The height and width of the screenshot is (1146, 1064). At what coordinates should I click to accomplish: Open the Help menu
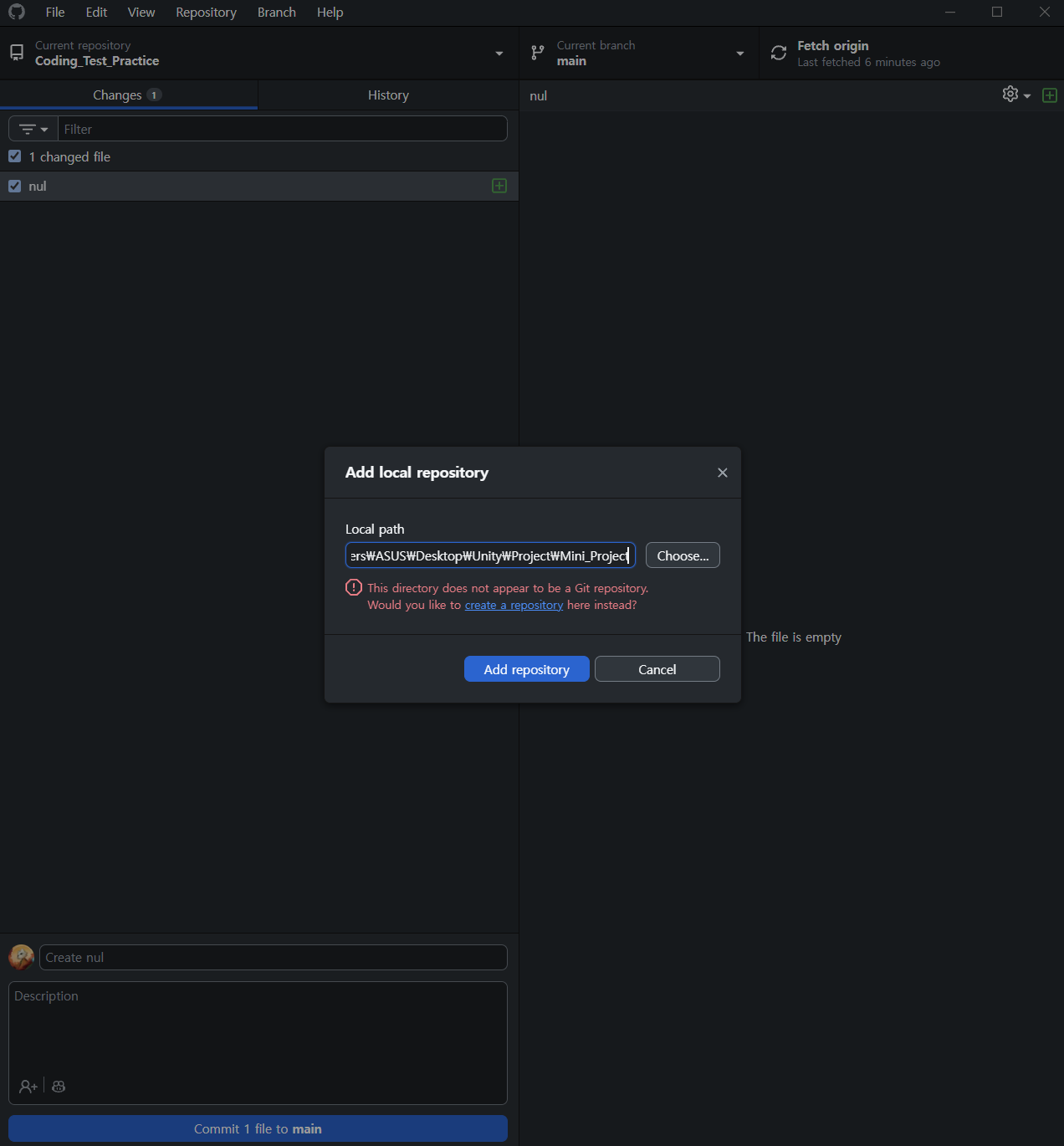(330, 12)
